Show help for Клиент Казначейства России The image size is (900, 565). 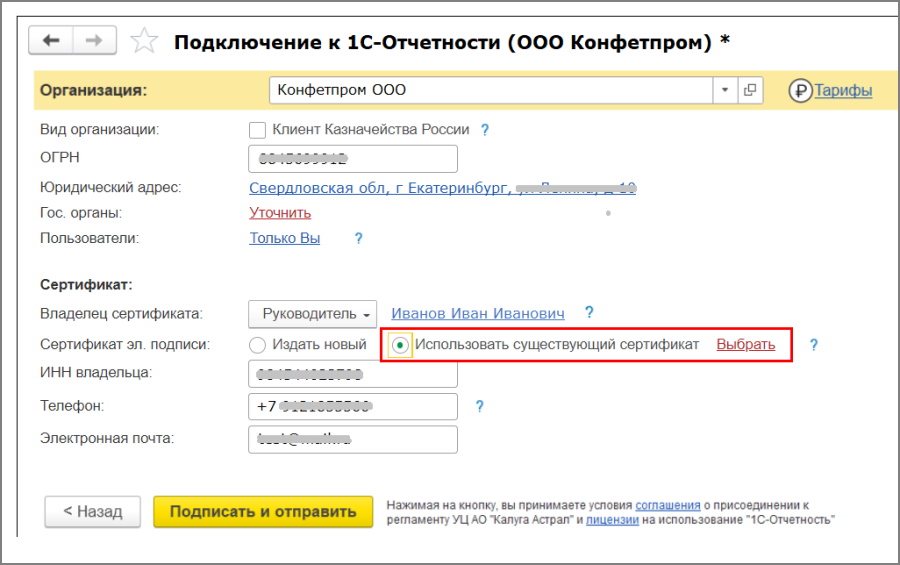pyautogui.click(x=485, y=130)
